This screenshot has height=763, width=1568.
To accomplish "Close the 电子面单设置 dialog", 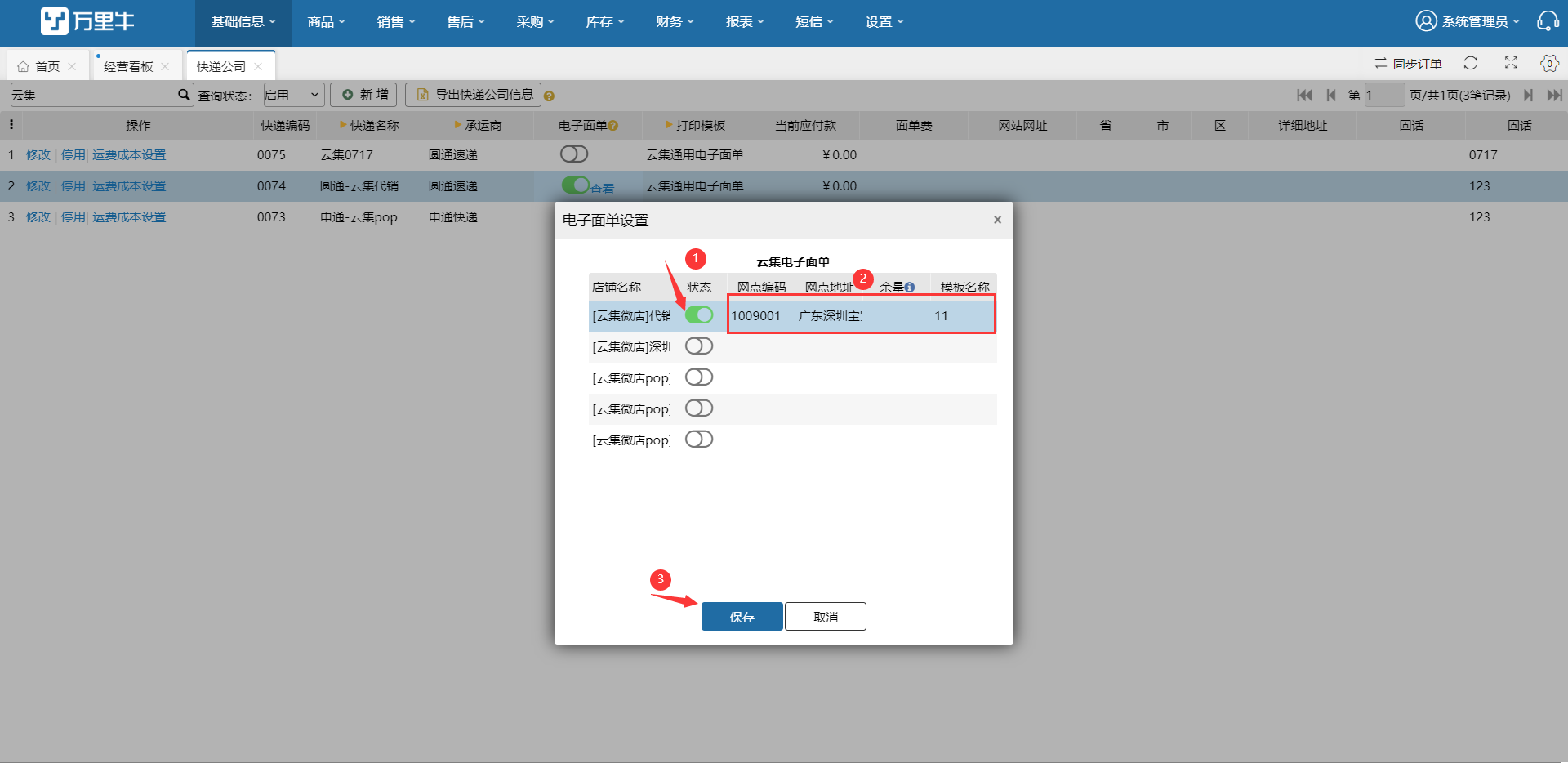I will (x=997, y=220).
